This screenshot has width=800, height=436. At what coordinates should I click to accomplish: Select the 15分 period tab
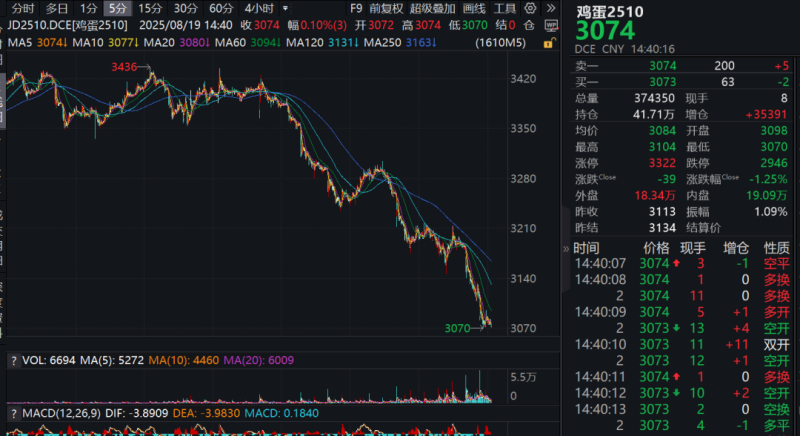coord(150,8)
